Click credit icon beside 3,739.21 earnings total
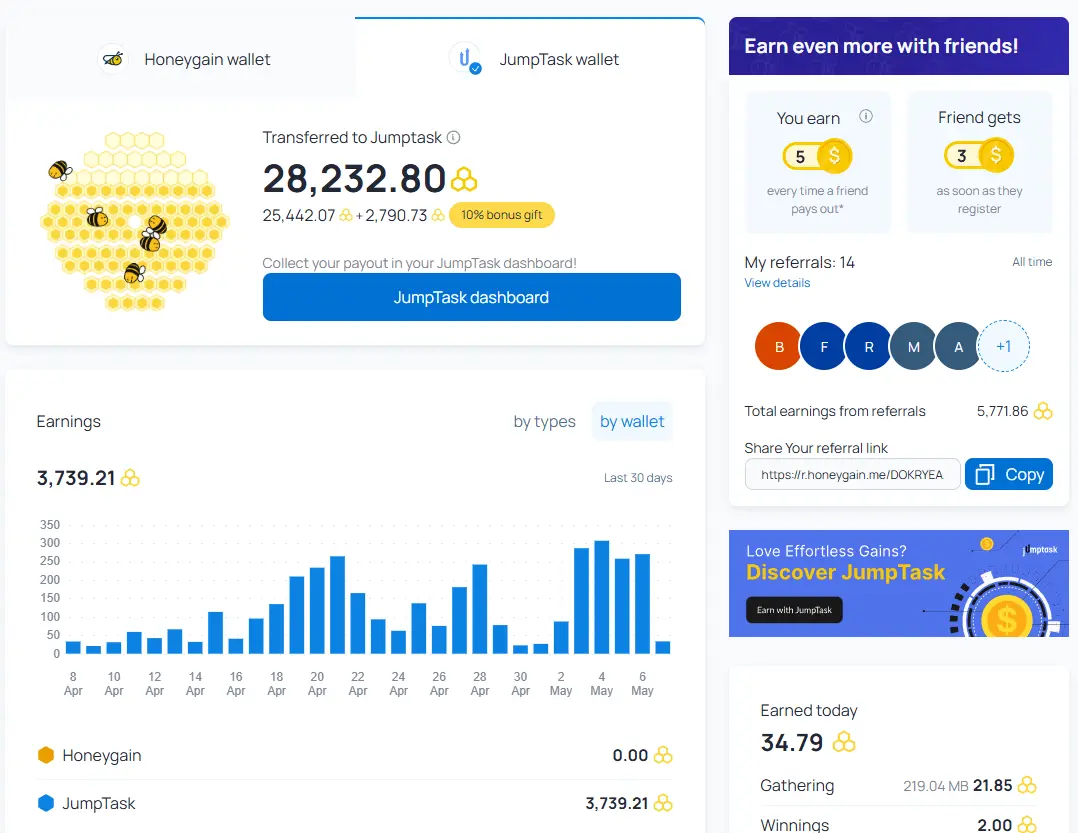Screen dimensions: 1078x833 (130, 478)
